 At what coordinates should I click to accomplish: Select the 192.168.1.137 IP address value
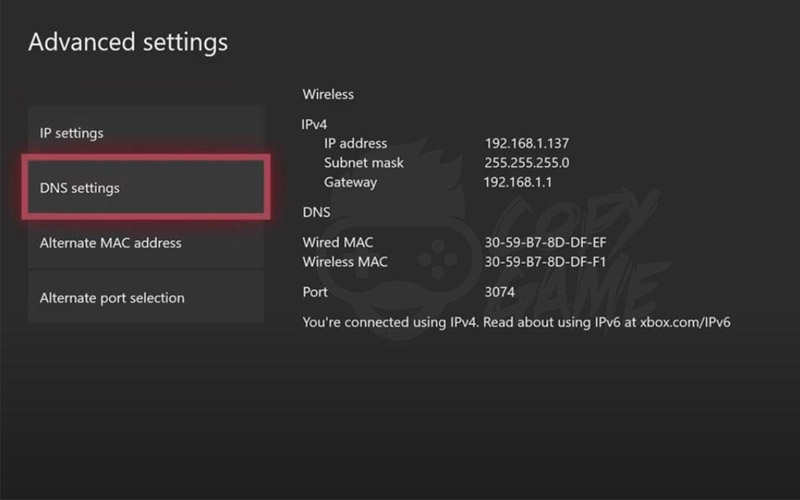(x=528, y=143)
